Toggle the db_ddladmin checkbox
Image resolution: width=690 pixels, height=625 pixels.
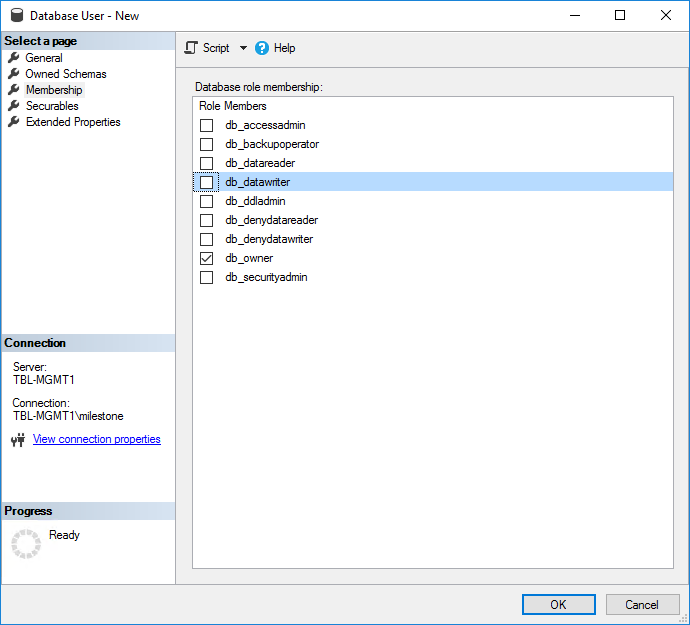206,201
